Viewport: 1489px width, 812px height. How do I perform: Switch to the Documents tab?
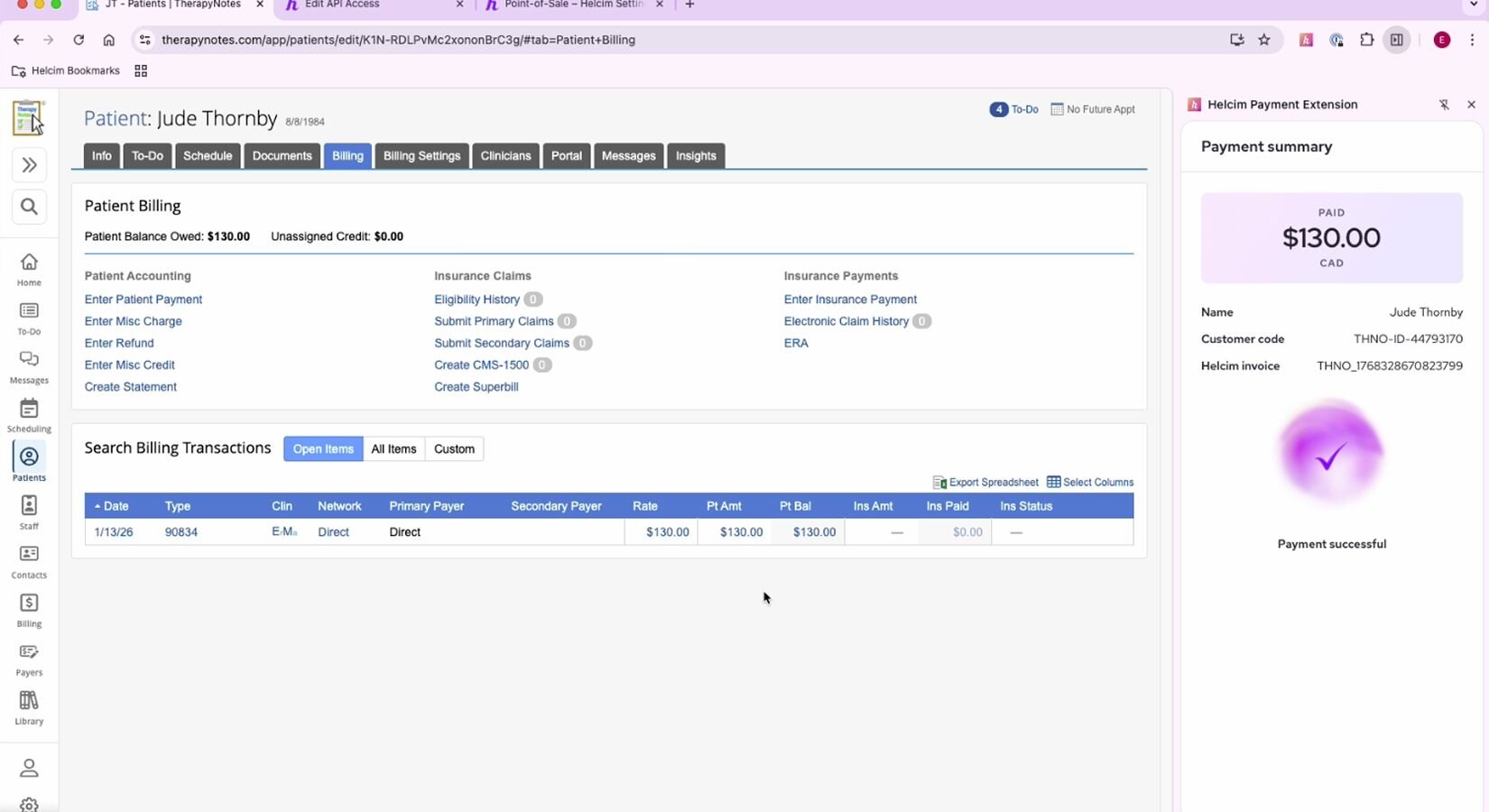click(x=282, y=156)
